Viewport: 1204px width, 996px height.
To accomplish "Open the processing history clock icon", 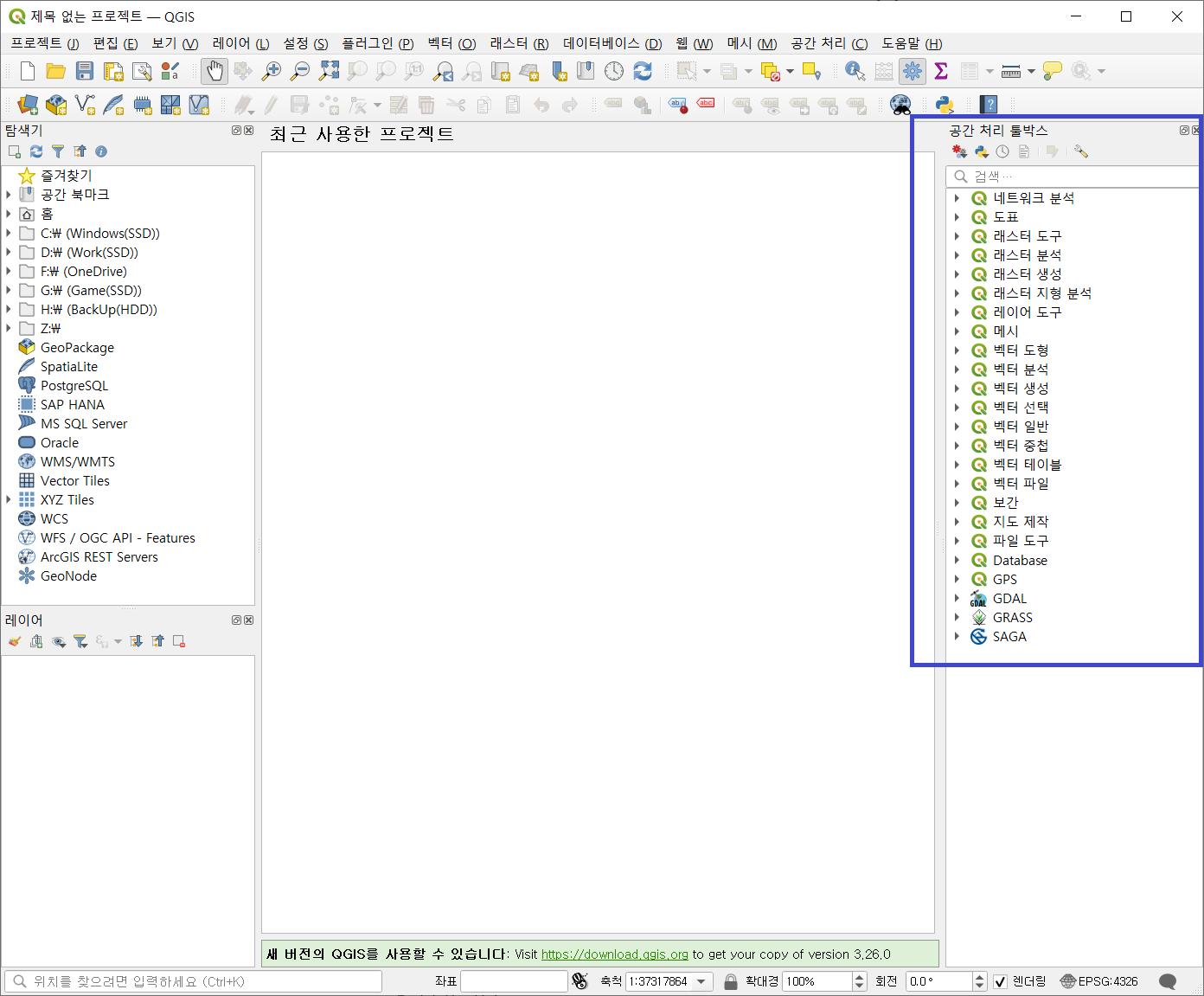I will [1002, 151].
